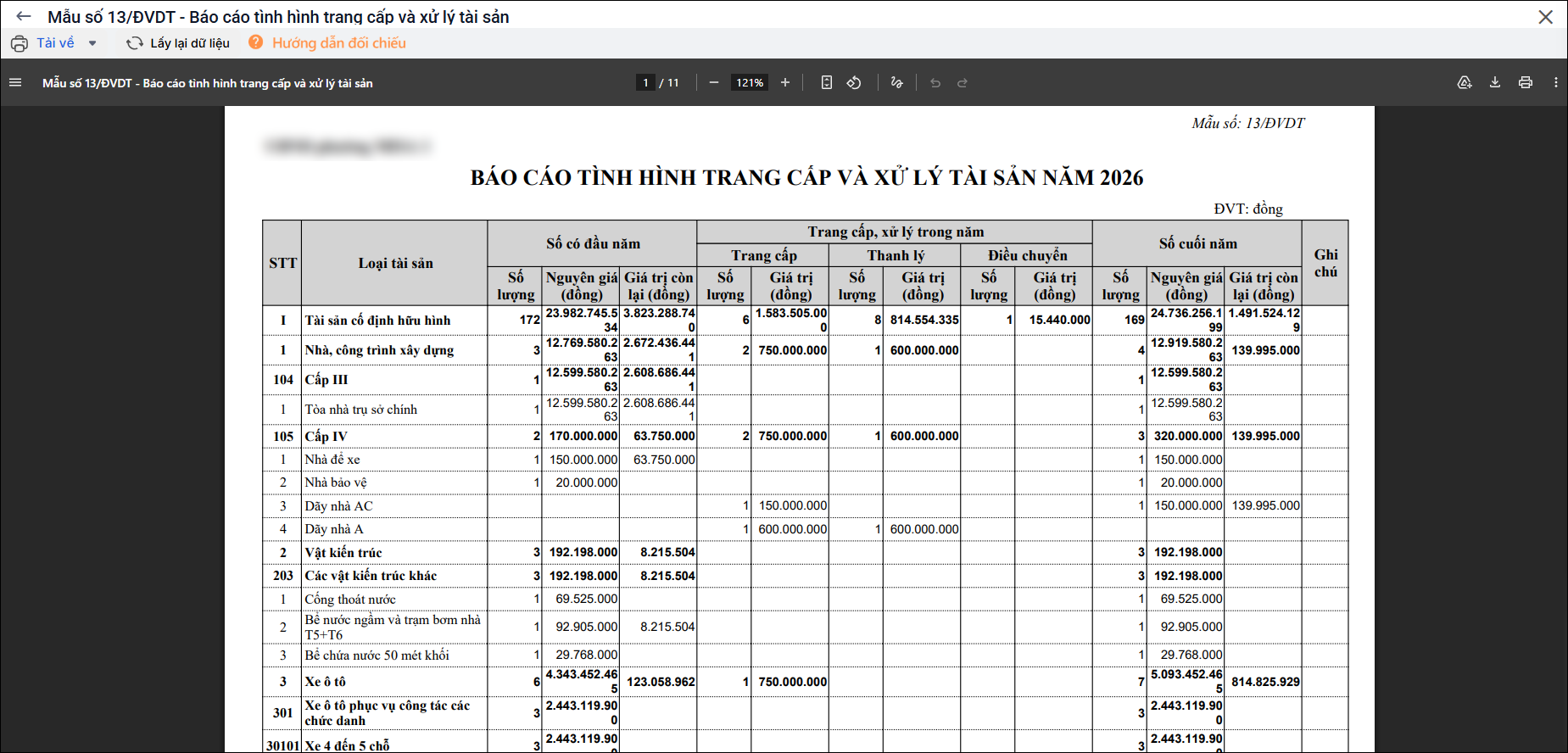The width and height of the screenshot is (1568, 753).
Task: Click the Thanh lý column header
Action: coord(896,255)
